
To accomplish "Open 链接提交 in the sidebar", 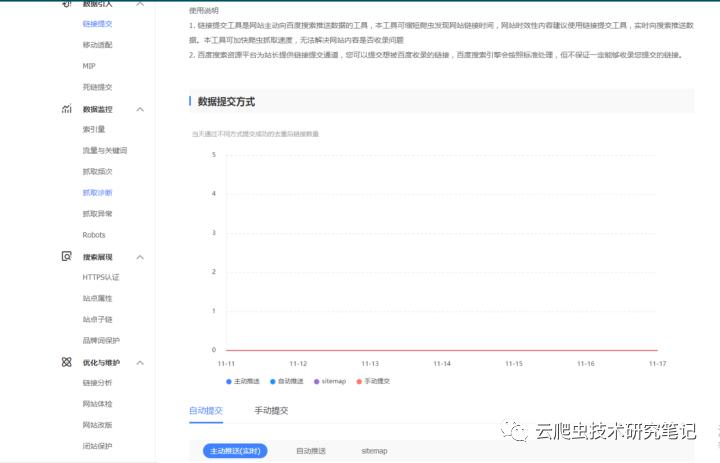I will point(97,24).
